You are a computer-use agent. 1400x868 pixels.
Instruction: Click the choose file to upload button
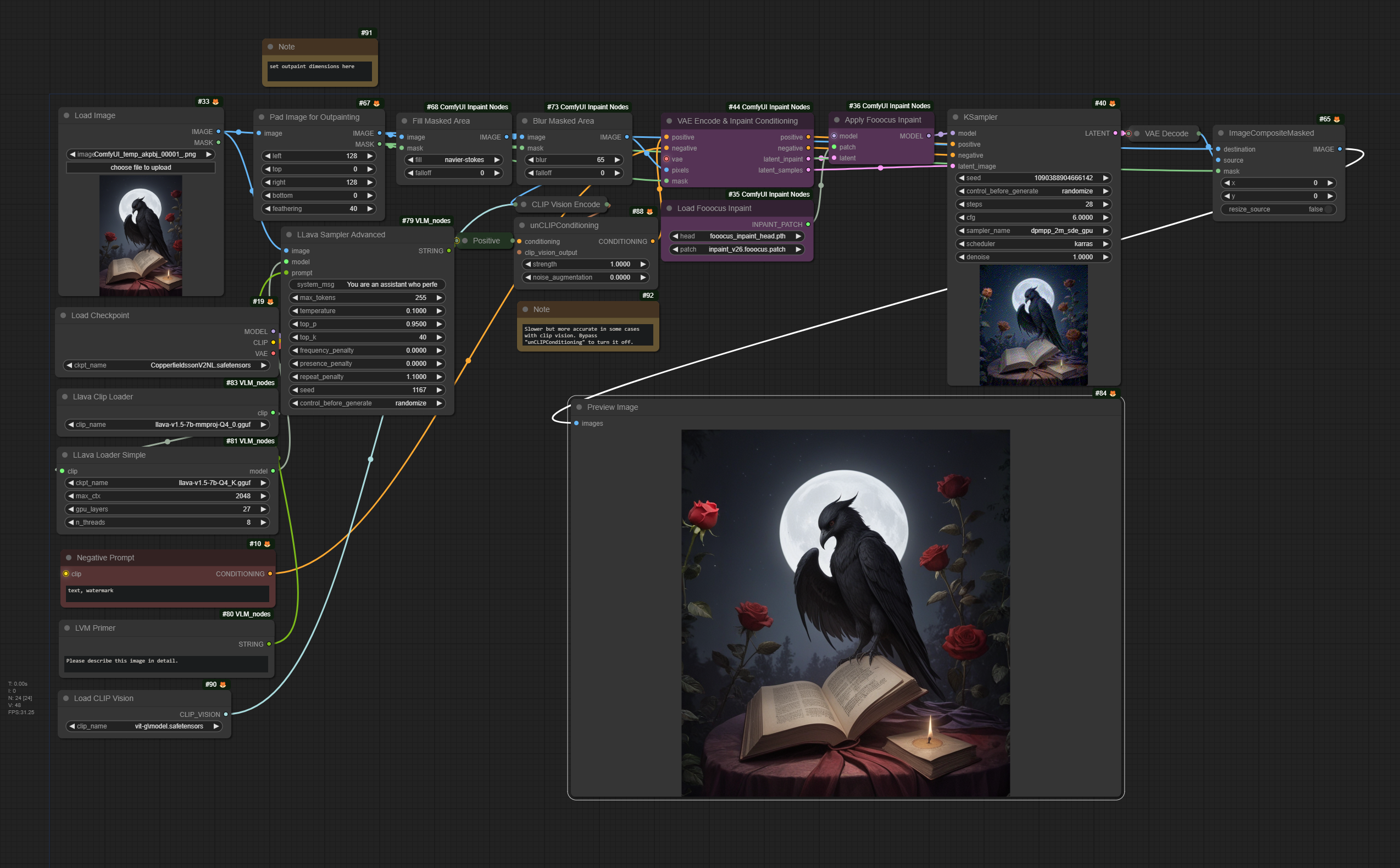click(141, 168)
